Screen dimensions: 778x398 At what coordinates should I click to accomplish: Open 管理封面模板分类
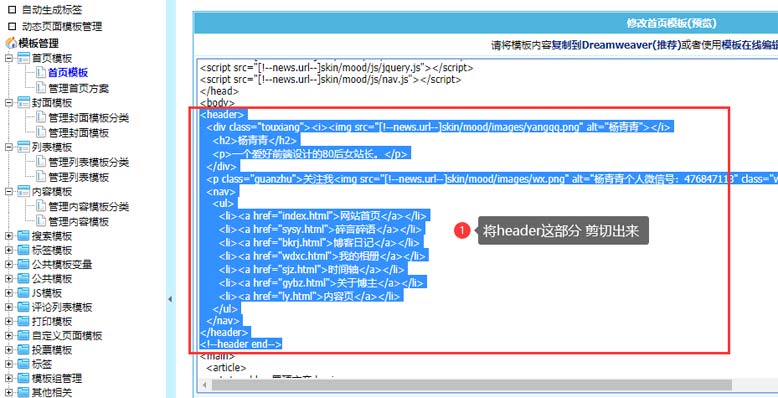89,118
